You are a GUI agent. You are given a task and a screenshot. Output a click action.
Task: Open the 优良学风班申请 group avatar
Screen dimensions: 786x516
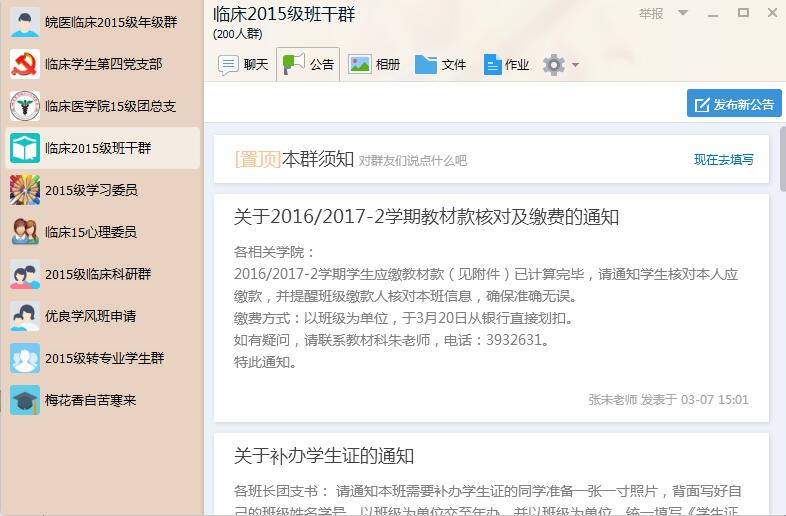tap(25, 316)
